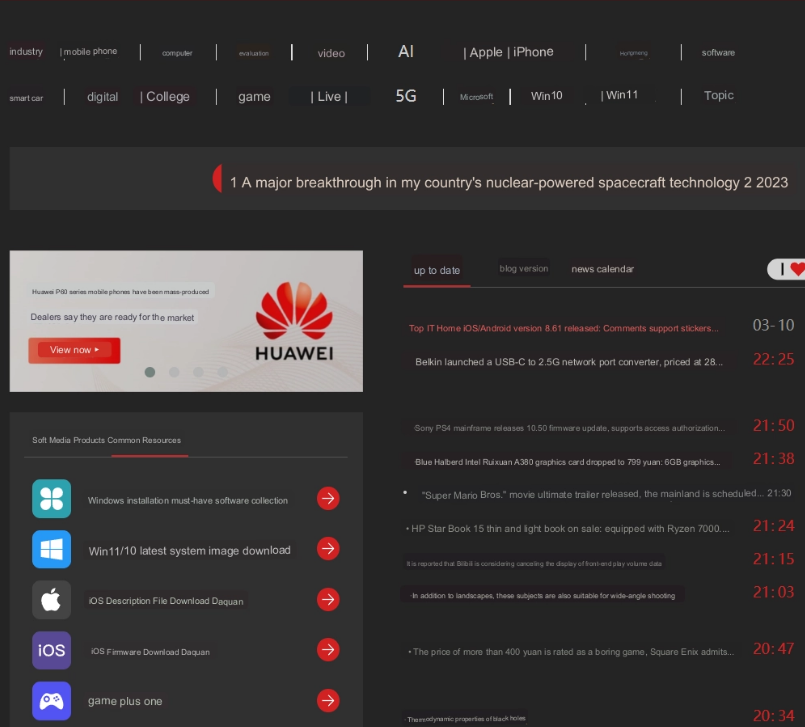This screenshot has width=805, height=727.
Task: Switch to the up to date tab
Action: 437,271
